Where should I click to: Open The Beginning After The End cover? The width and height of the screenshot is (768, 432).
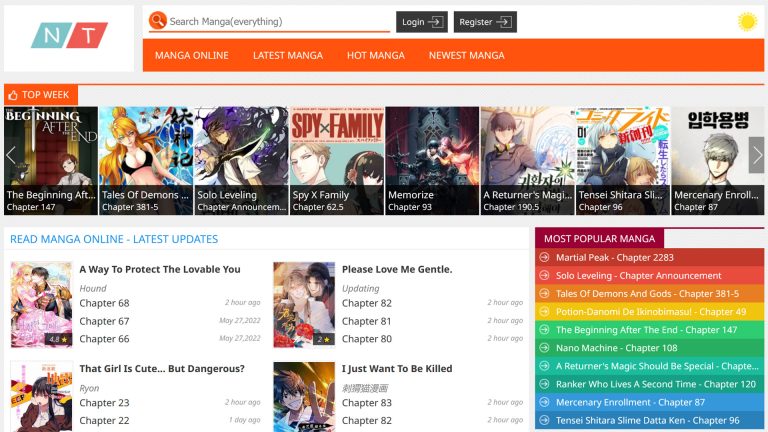pos(51,161)
